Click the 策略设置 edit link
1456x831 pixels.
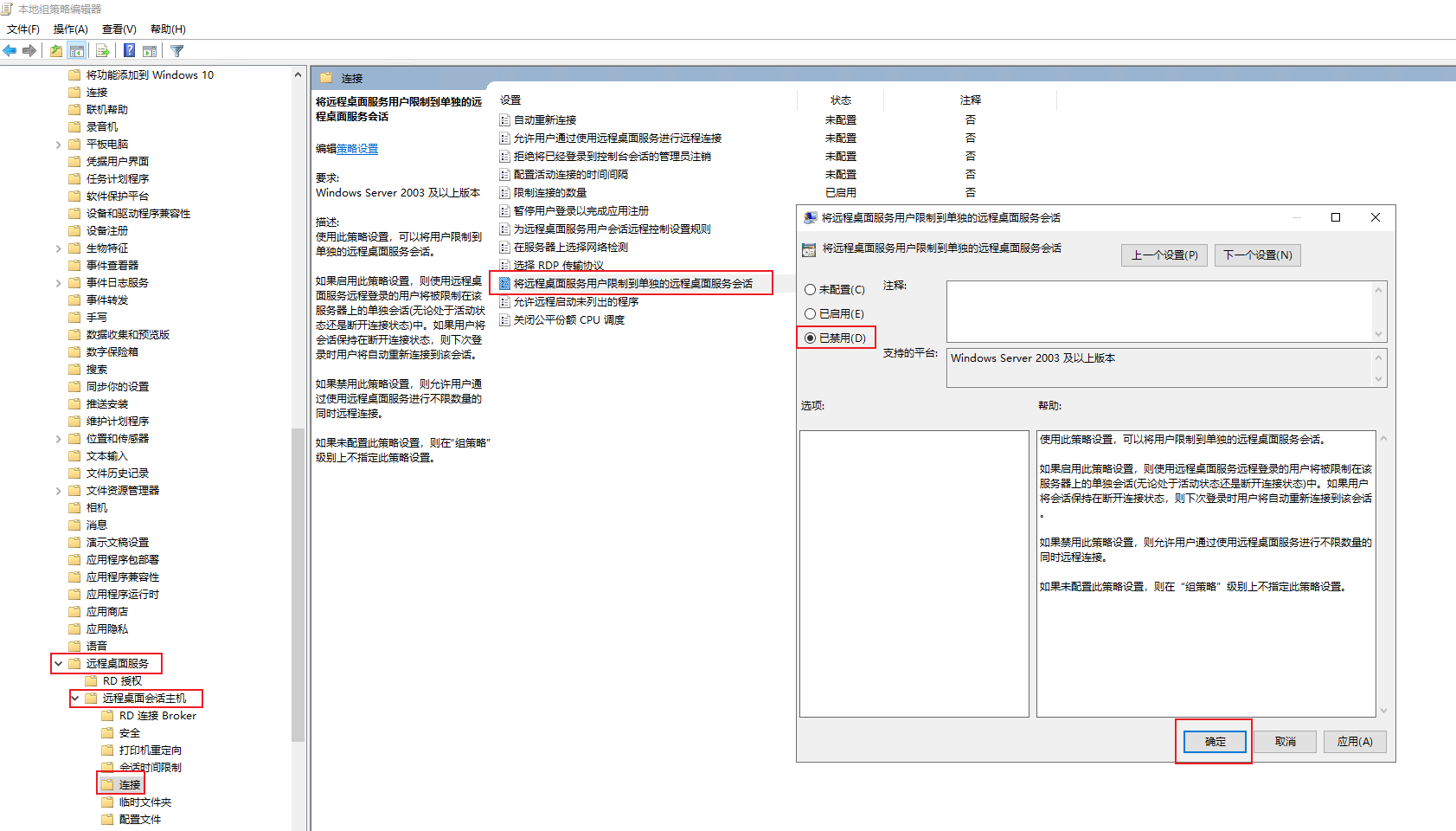coord(357,149)
